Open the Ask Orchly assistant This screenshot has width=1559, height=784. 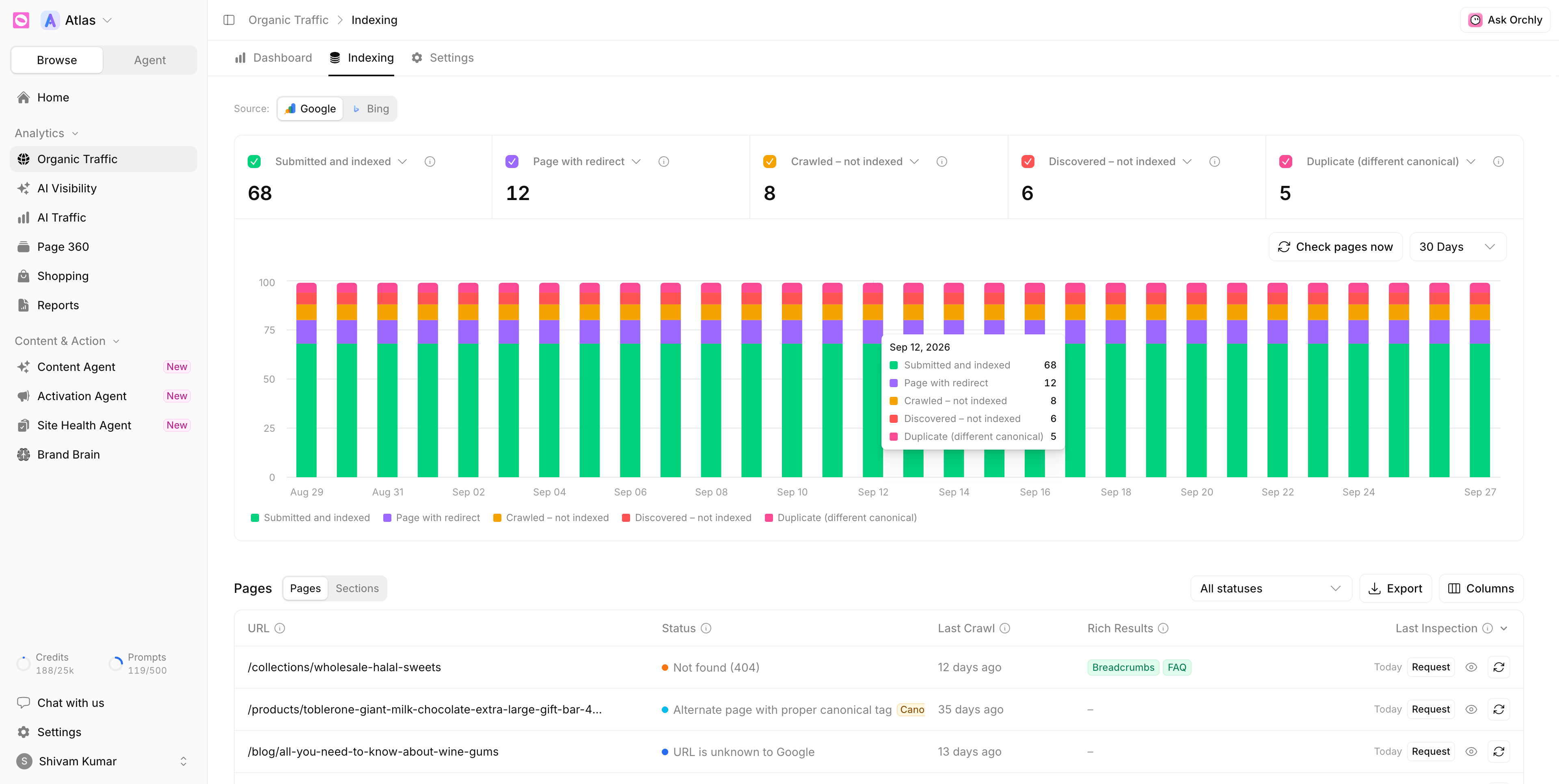click(x=1505, y=20)
